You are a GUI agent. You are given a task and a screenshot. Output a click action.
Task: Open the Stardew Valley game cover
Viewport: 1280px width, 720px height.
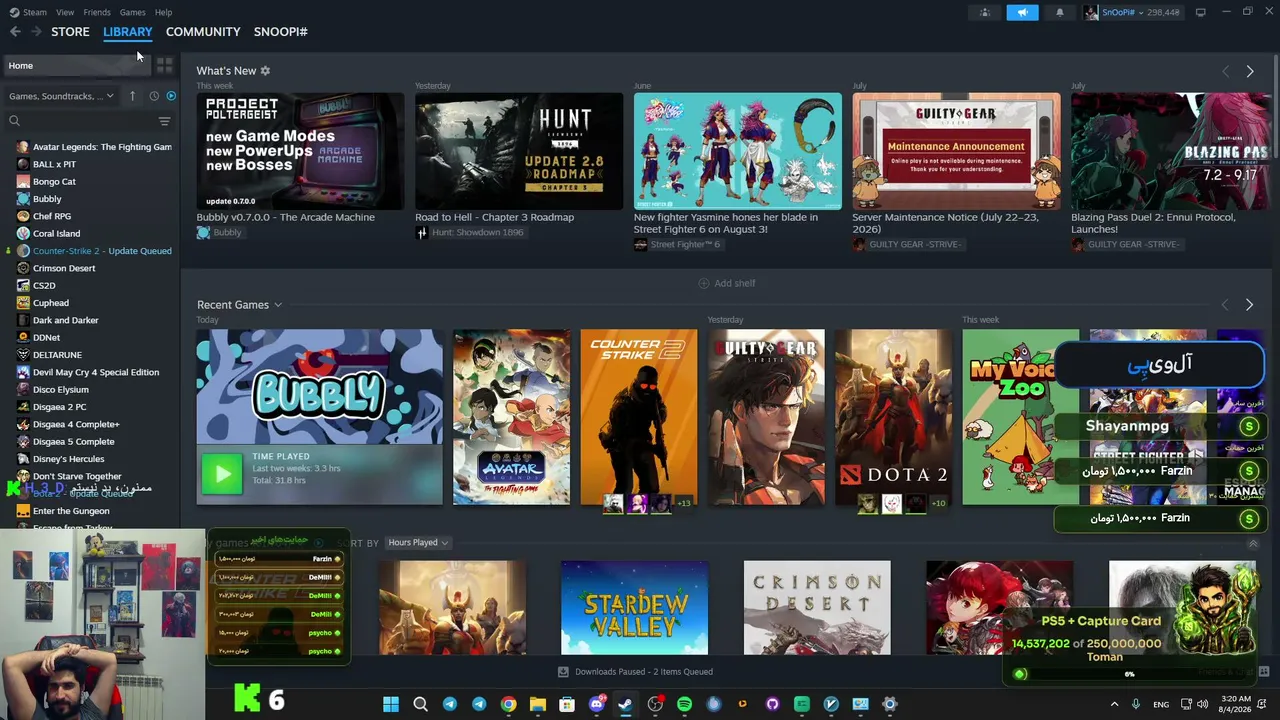tap(635, 608)
